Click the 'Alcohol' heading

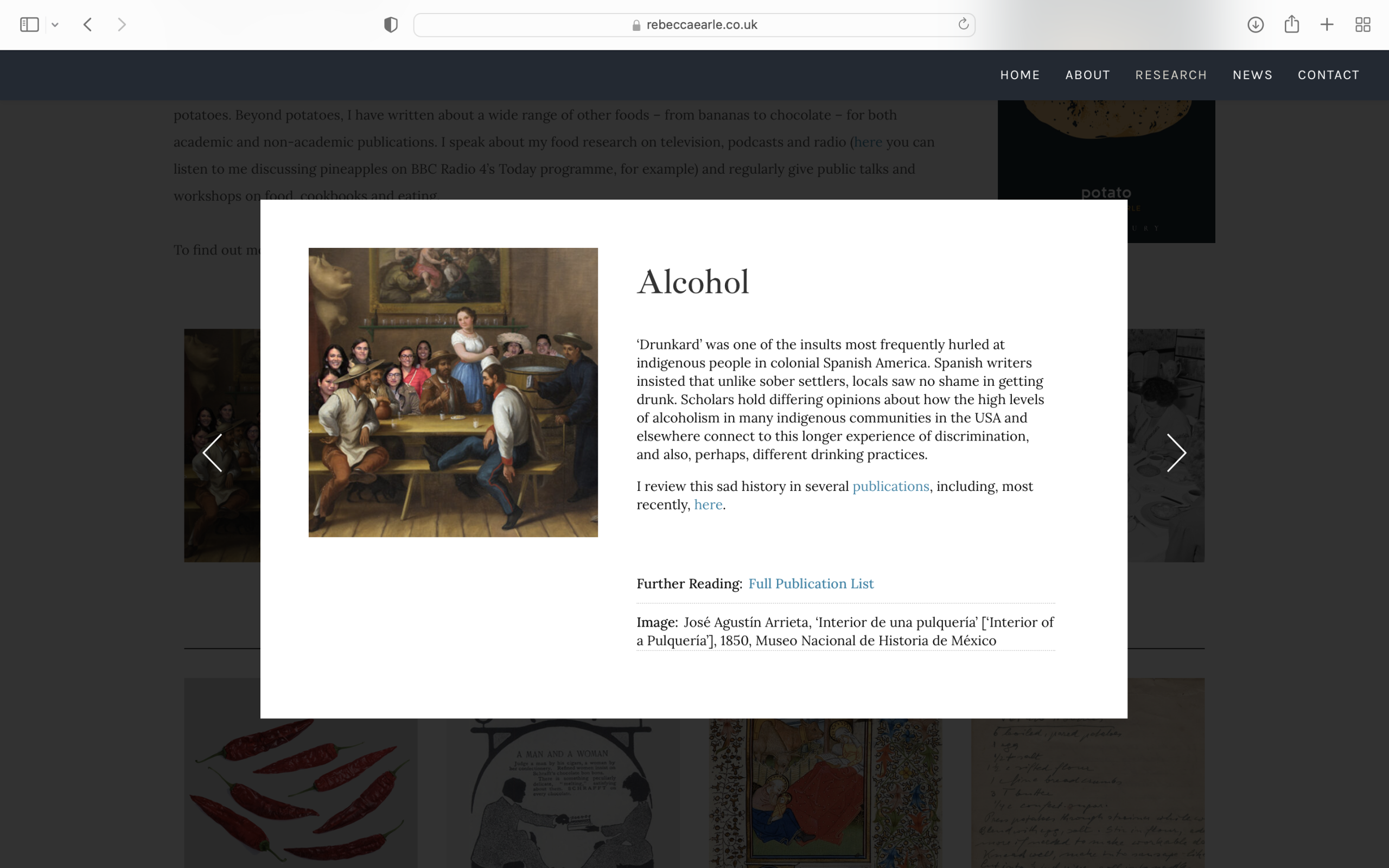pyautogui.click(x=693, y=283)
